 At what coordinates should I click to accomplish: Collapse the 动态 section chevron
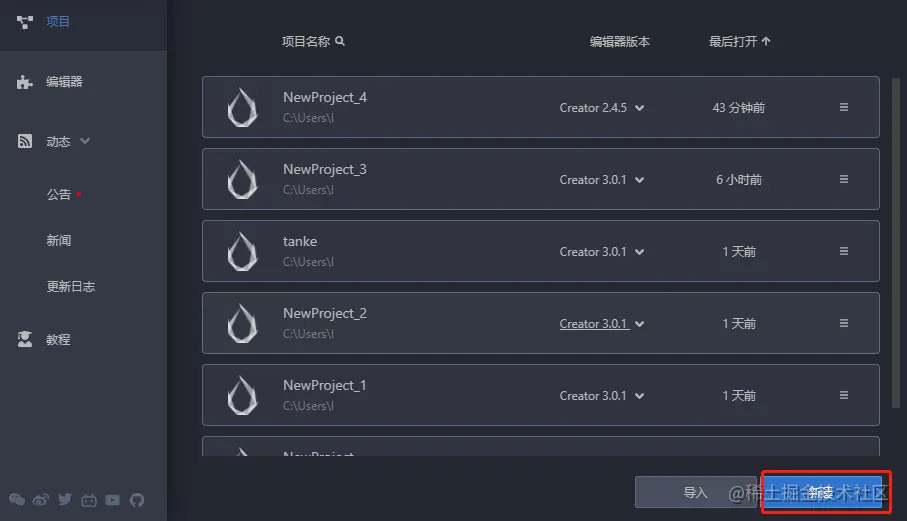pos(85,141)
